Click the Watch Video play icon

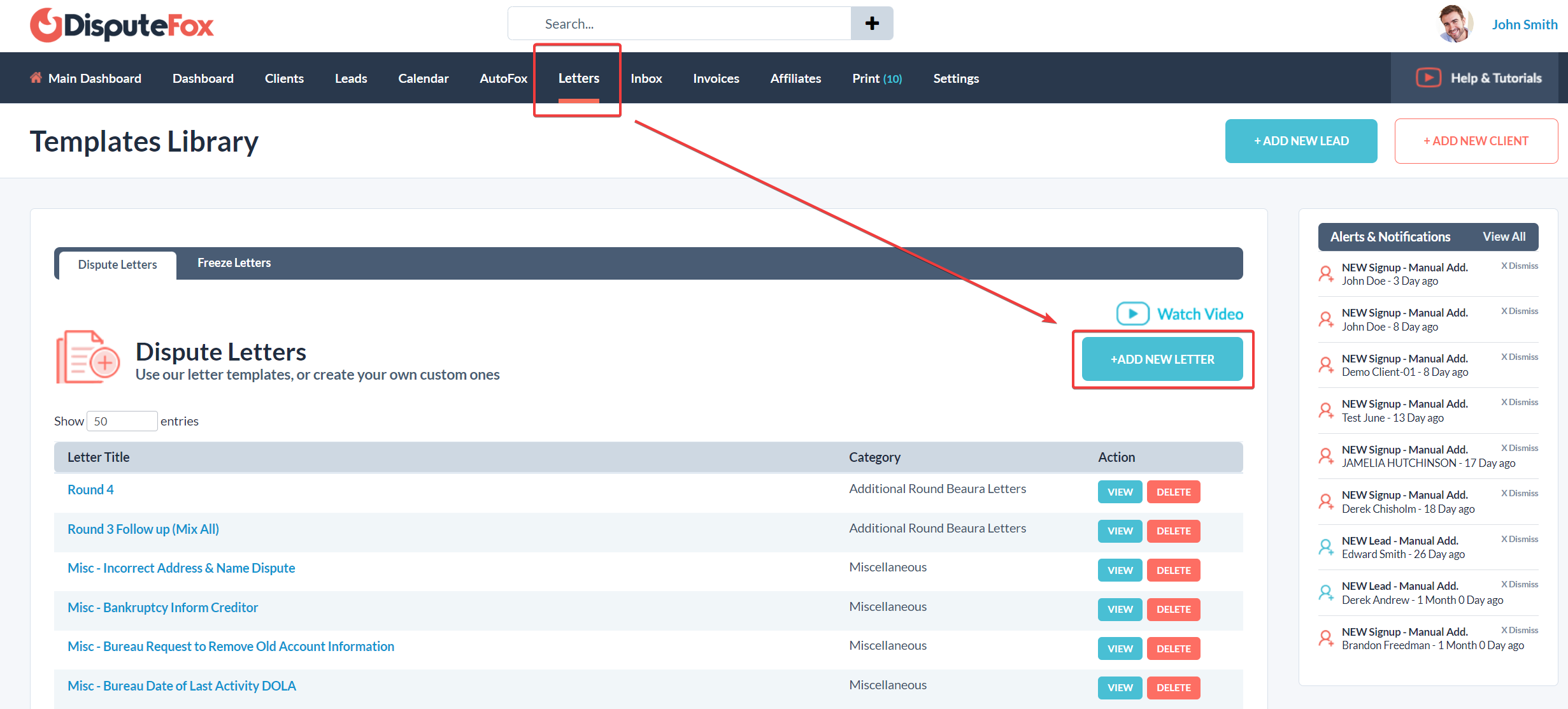pos(1132,313)
